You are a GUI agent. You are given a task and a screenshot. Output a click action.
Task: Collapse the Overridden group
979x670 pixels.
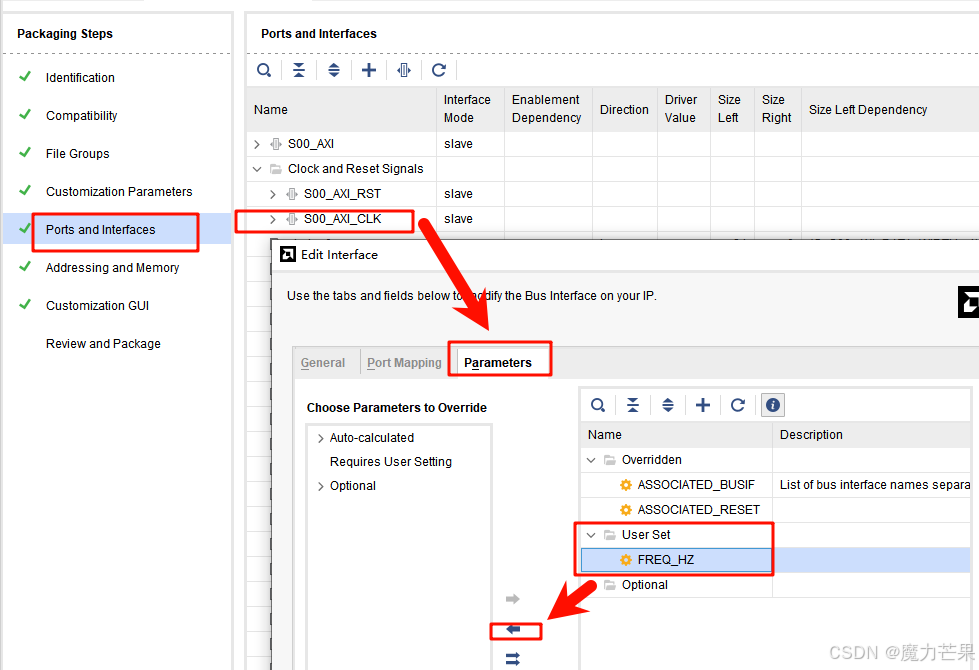coord(591,460)
